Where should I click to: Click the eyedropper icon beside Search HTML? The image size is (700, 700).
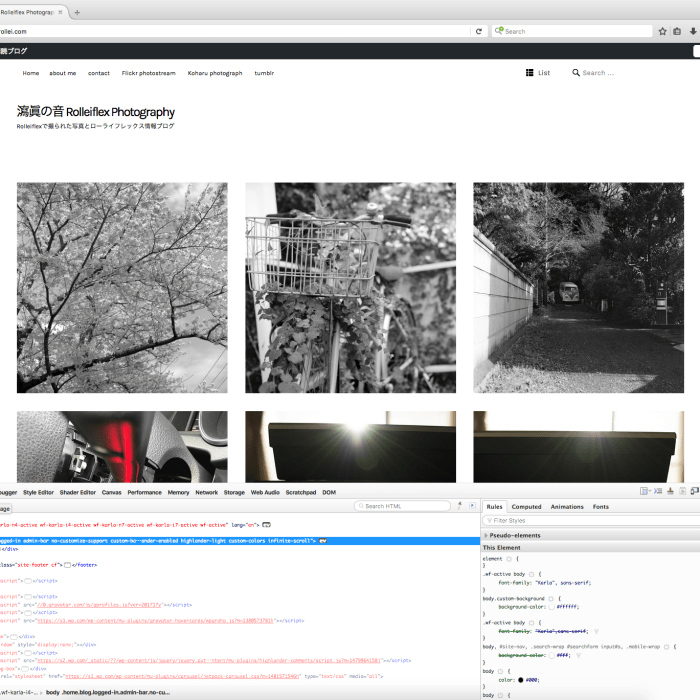point(459,506)
